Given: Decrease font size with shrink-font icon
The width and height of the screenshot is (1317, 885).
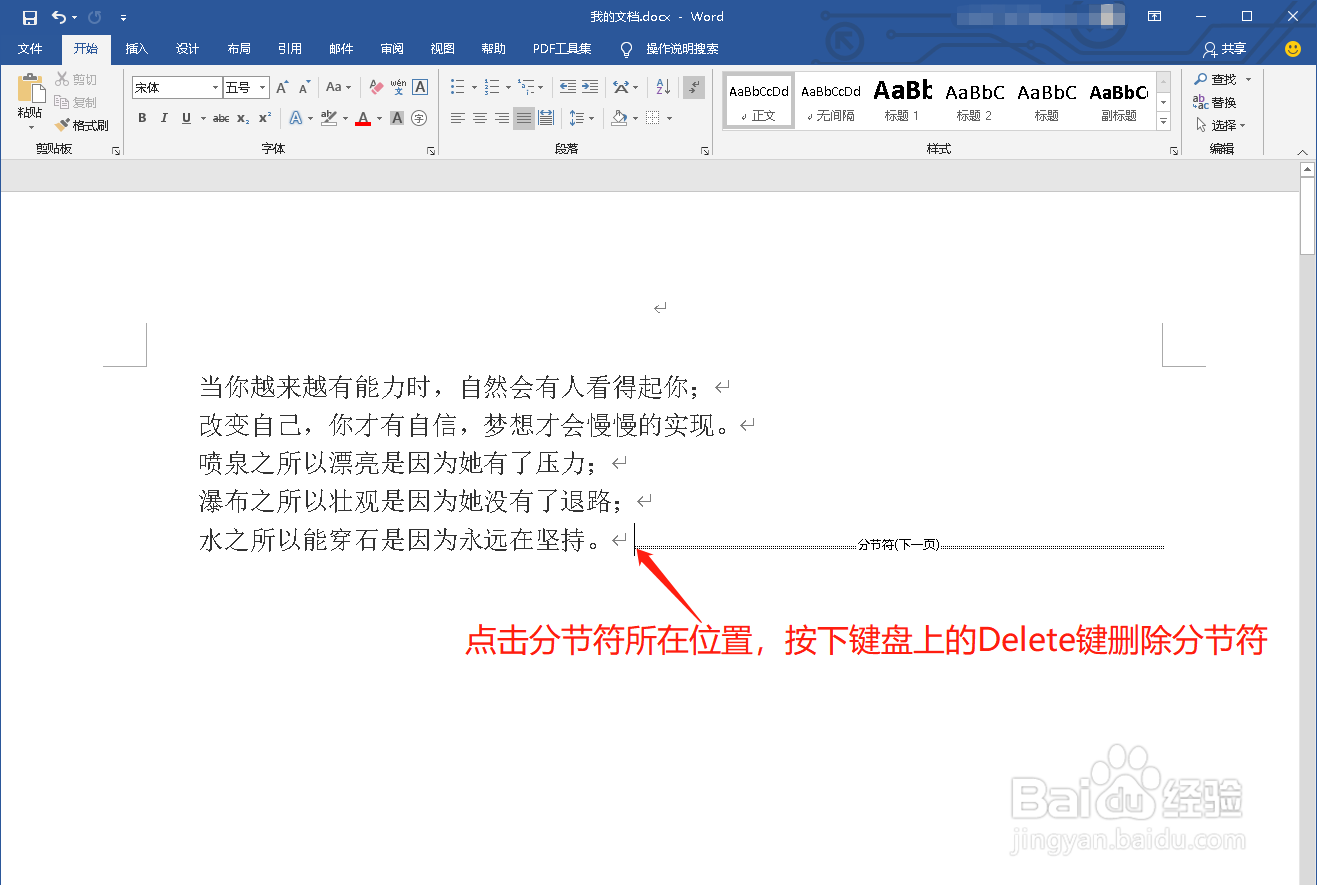Looking at the screenshot, I should tap(304, 88).
